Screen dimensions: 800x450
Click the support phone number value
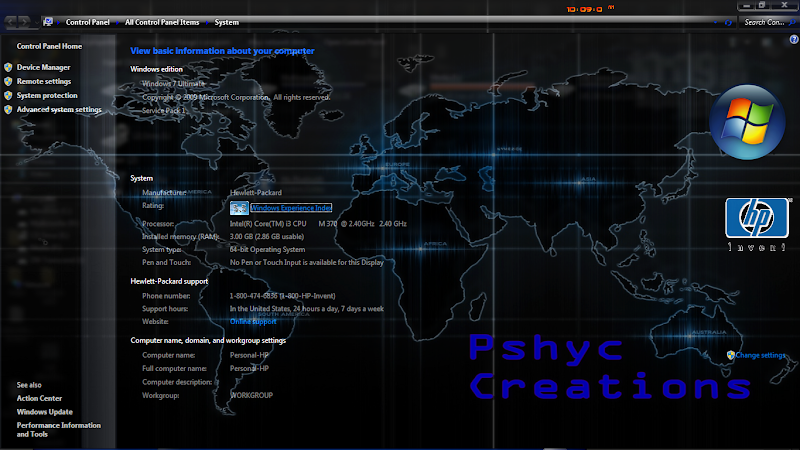[283, 296]
